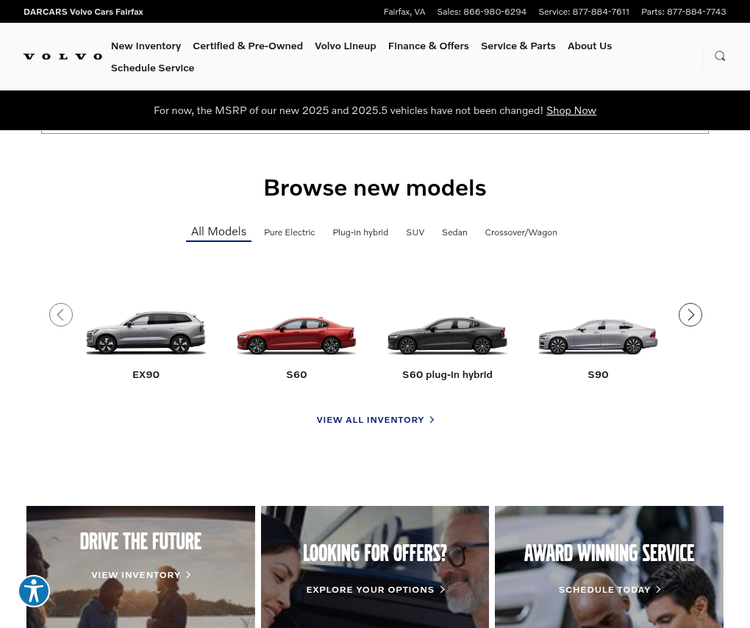The height and width of the screenshot is (628, 750).
Task: Switch to the Sedan tab
Action: 454,232
